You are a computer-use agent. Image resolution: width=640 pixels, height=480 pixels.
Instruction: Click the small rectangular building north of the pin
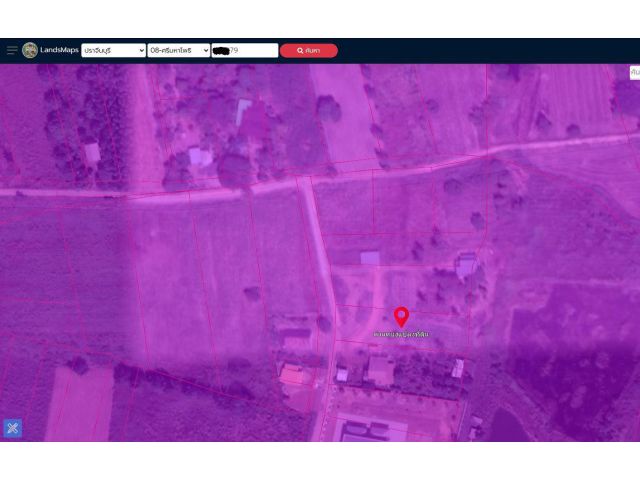pyautogui.click(x=370, y=258)
